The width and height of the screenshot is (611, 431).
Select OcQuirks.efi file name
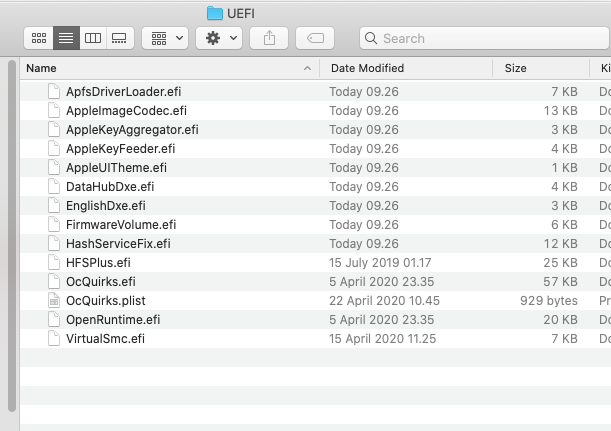[101, 282]
